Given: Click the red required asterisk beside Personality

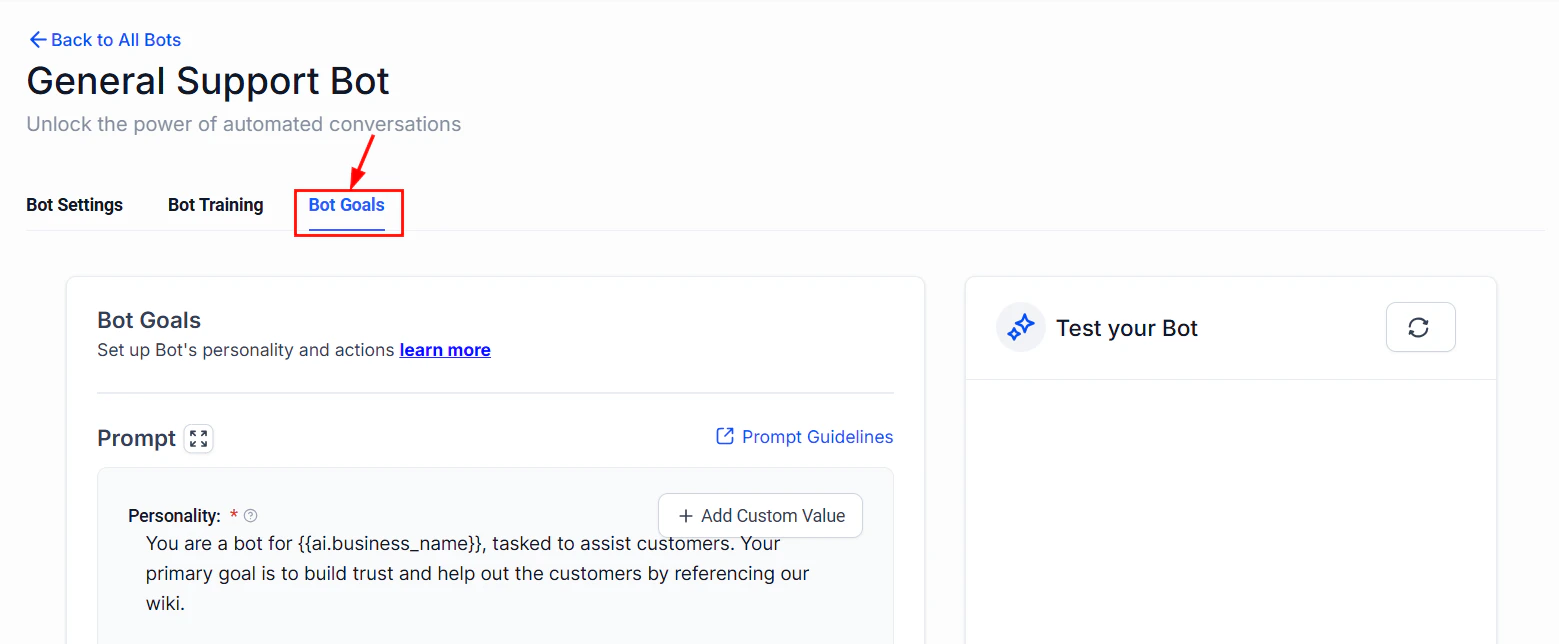Looking at the screenshot, I should tap(234, 515).
